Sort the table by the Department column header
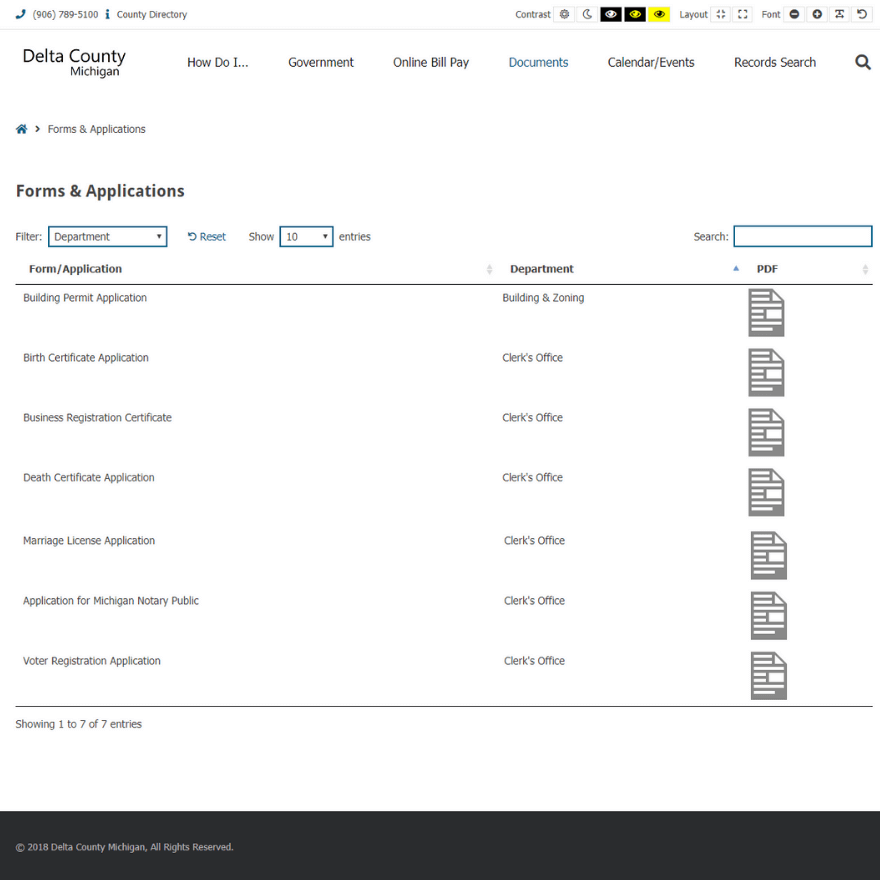 pyautogui.click(x=542, y=269)
